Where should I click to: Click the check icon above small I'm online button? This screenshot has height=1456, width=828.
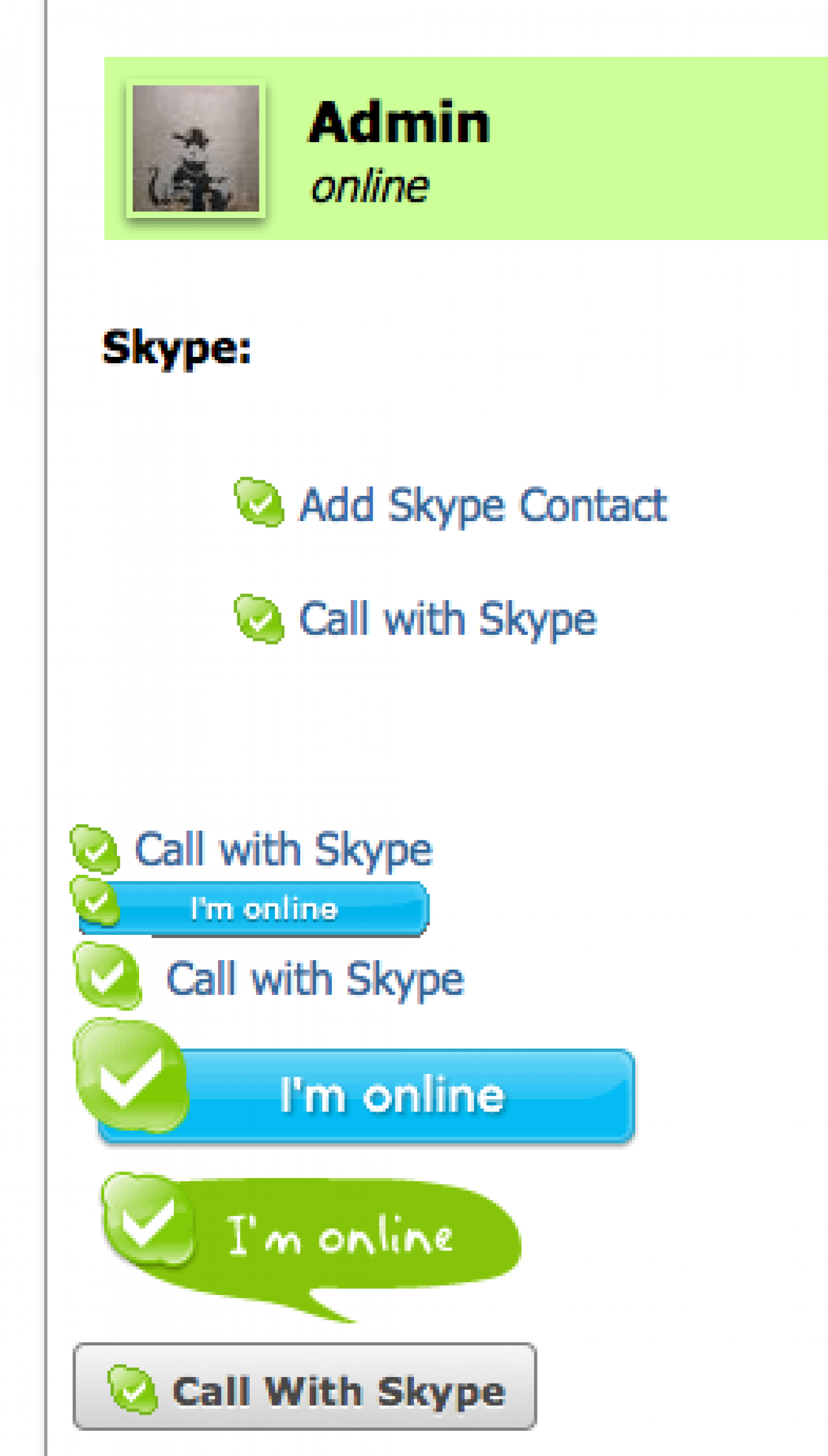95,848
